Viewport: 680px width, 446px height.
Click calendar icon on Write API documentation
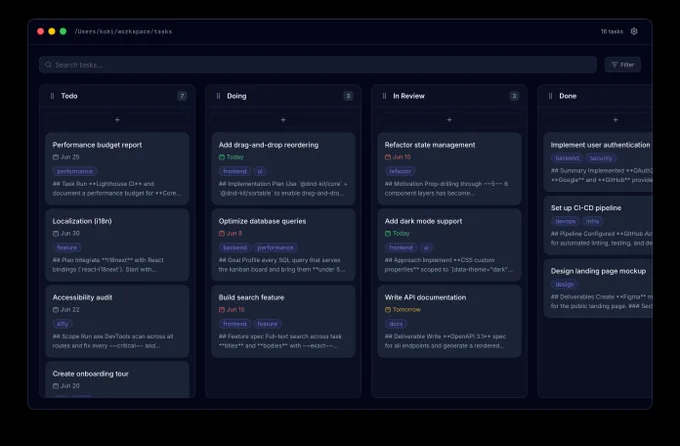(388, 310)
